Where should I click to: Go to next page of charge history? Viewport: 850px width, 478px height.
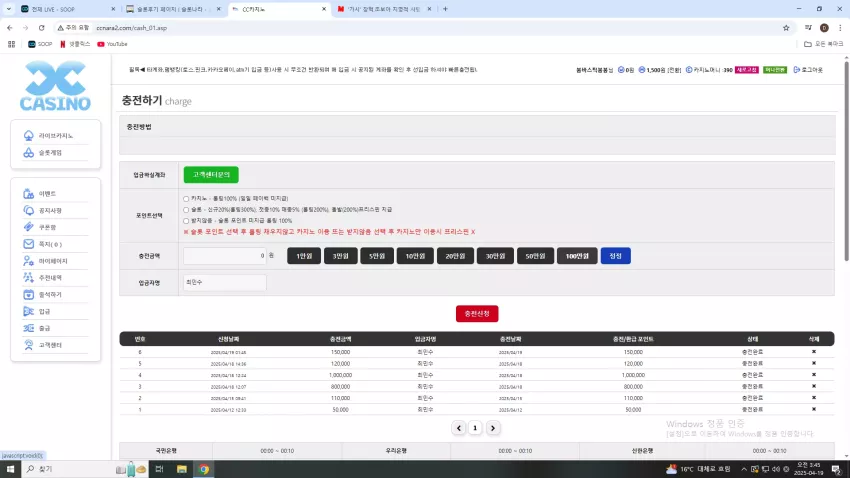click(x=493, y=428)
